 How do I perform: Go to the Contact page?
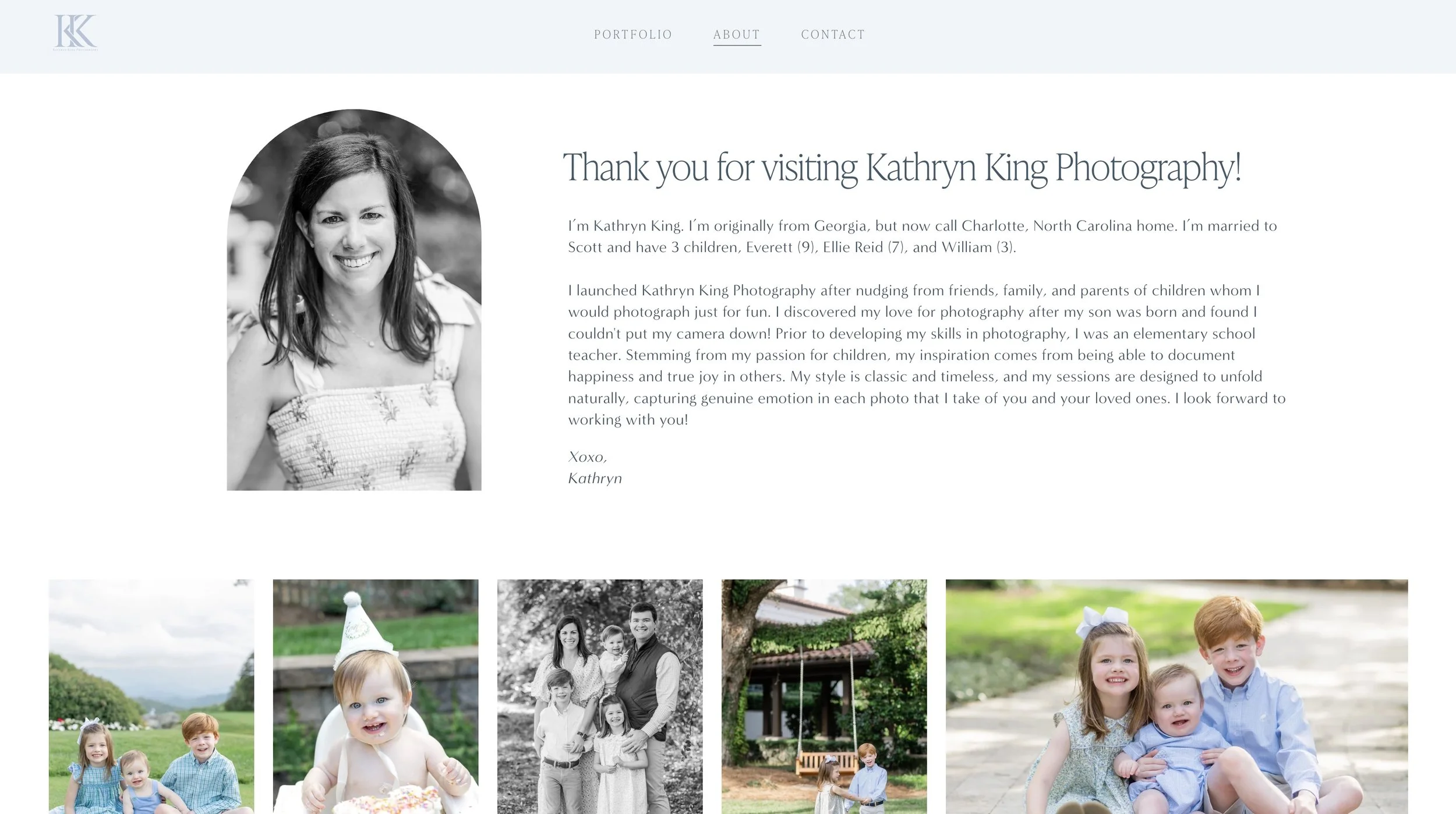[x=833, y=35]
